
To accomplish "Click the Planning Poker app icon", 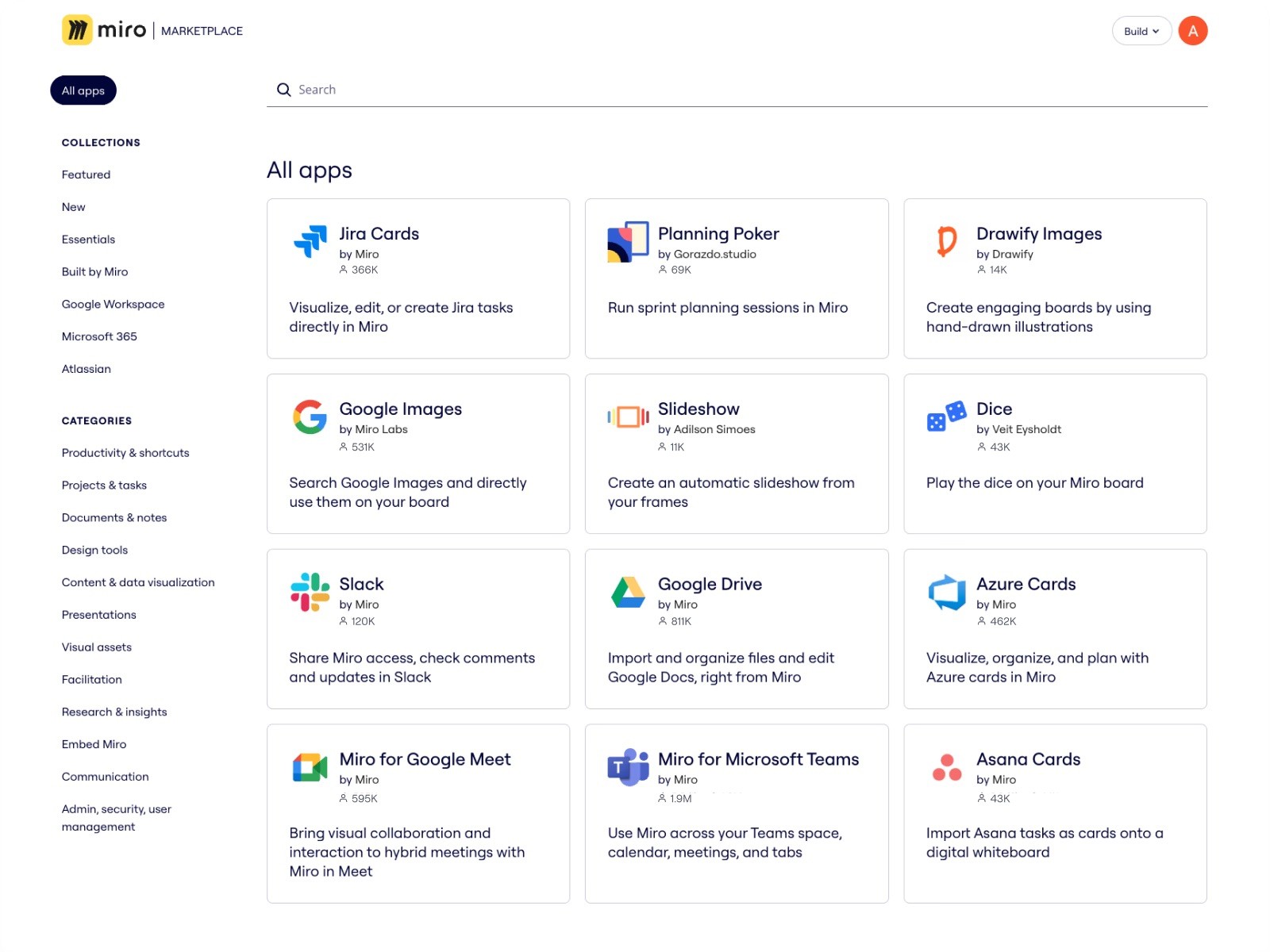I will [628, 241].
